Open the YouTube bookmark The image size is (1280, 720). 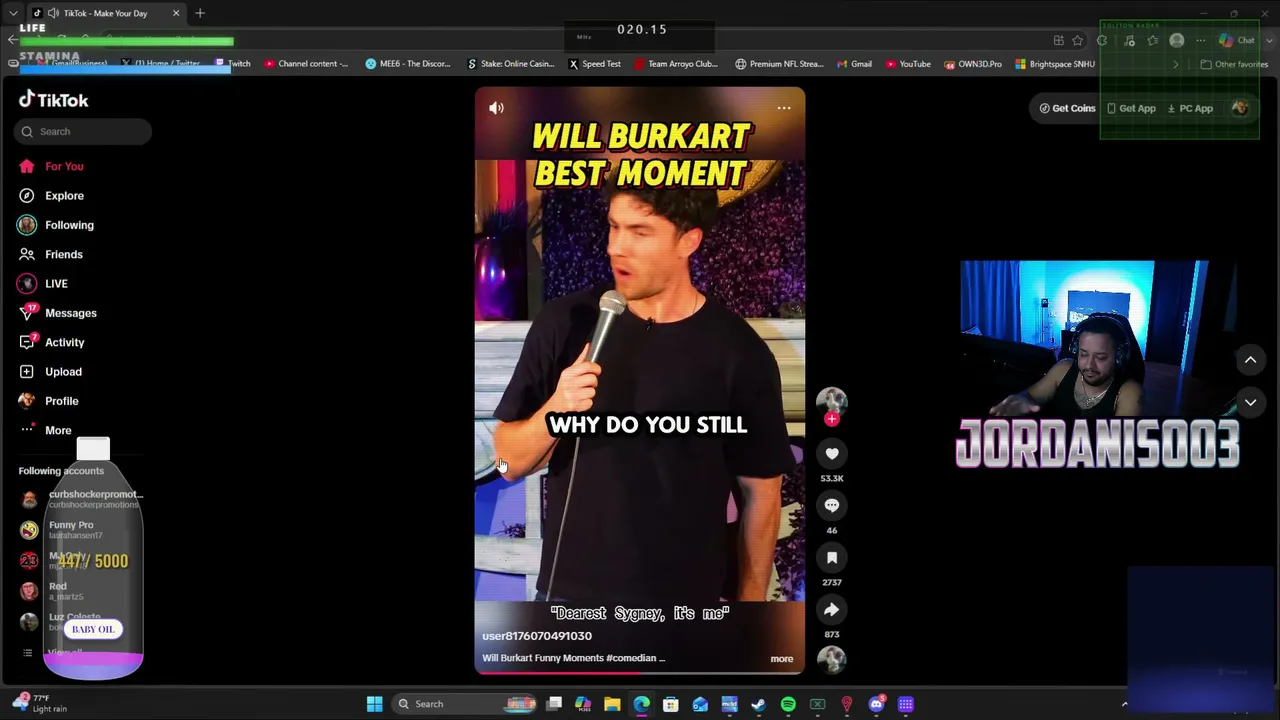pos(908,64)
